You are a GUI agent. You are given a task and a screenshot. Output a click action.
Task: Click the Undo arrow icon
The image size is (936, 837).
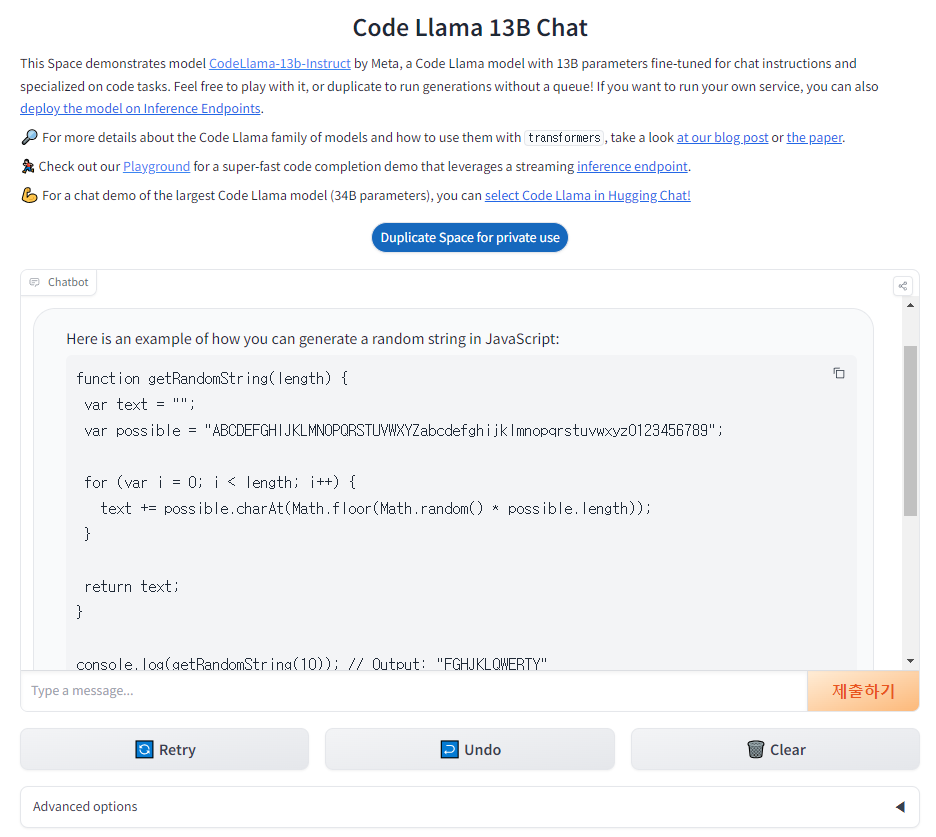pos(449,749)
